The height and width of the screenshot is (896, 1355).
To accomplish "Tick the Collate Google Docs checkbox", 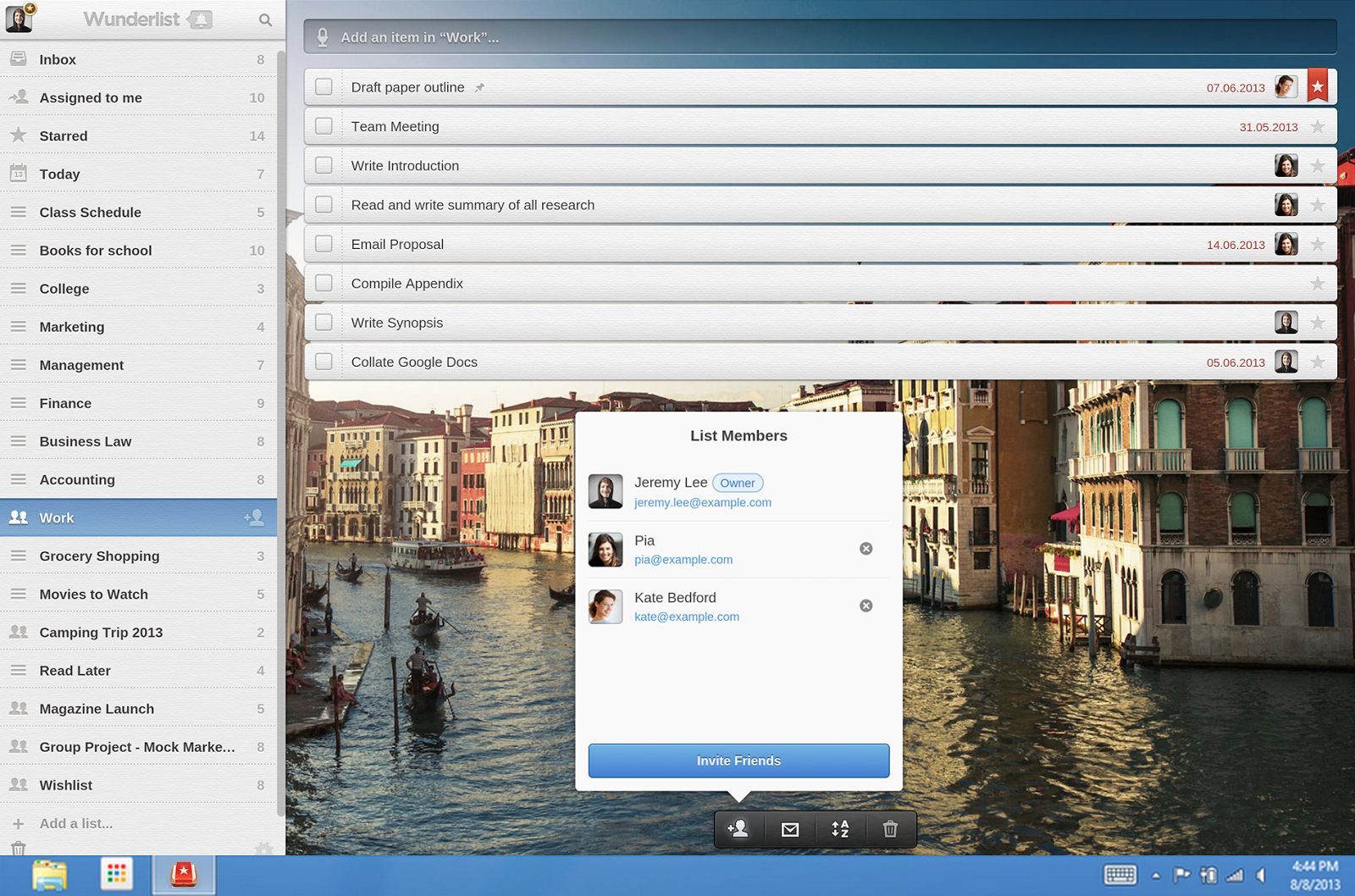I will pos(324,362).
